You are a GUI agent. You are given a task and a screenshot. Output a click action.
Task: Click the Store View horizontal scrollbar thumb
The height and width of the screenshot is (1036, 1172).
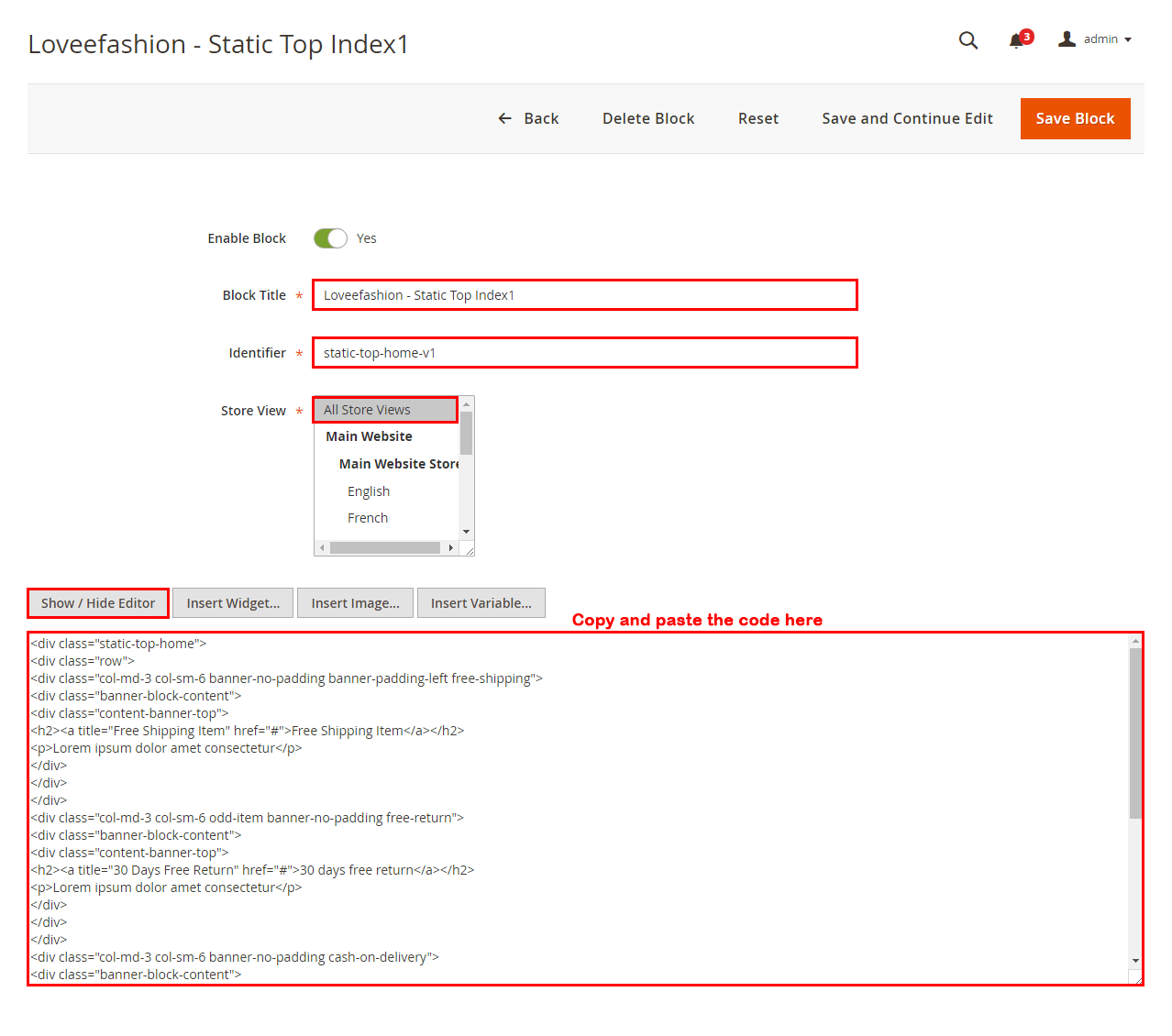(x=385, y=547)
